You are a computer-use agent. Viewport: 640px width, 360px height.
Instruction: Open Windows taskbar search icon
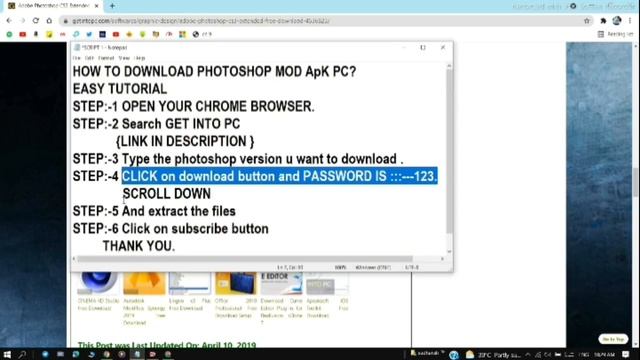(x=22, y=354)
